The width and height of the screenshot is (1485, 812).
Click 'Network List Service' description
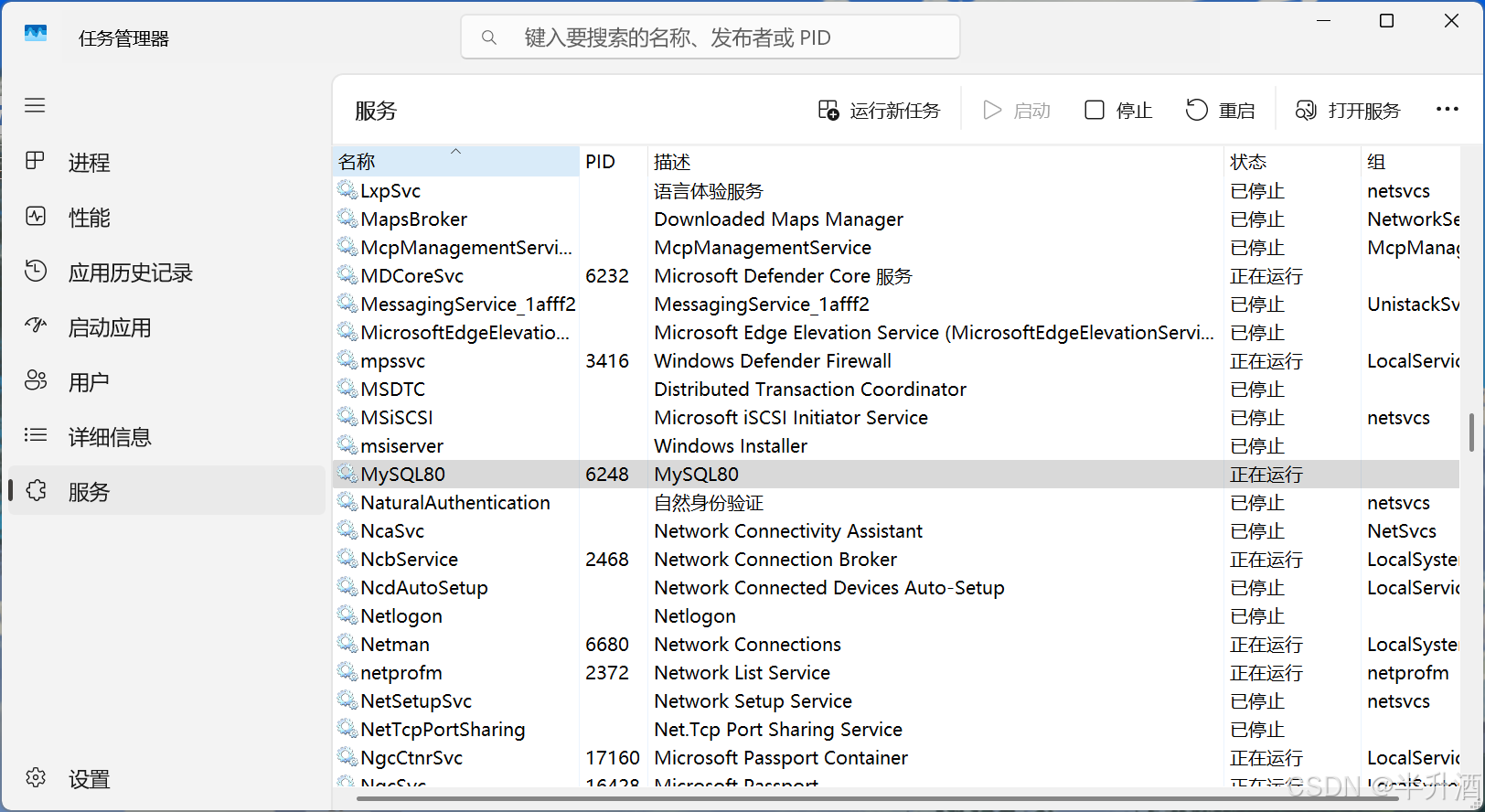pyautogui.click(x=742, y=673)
